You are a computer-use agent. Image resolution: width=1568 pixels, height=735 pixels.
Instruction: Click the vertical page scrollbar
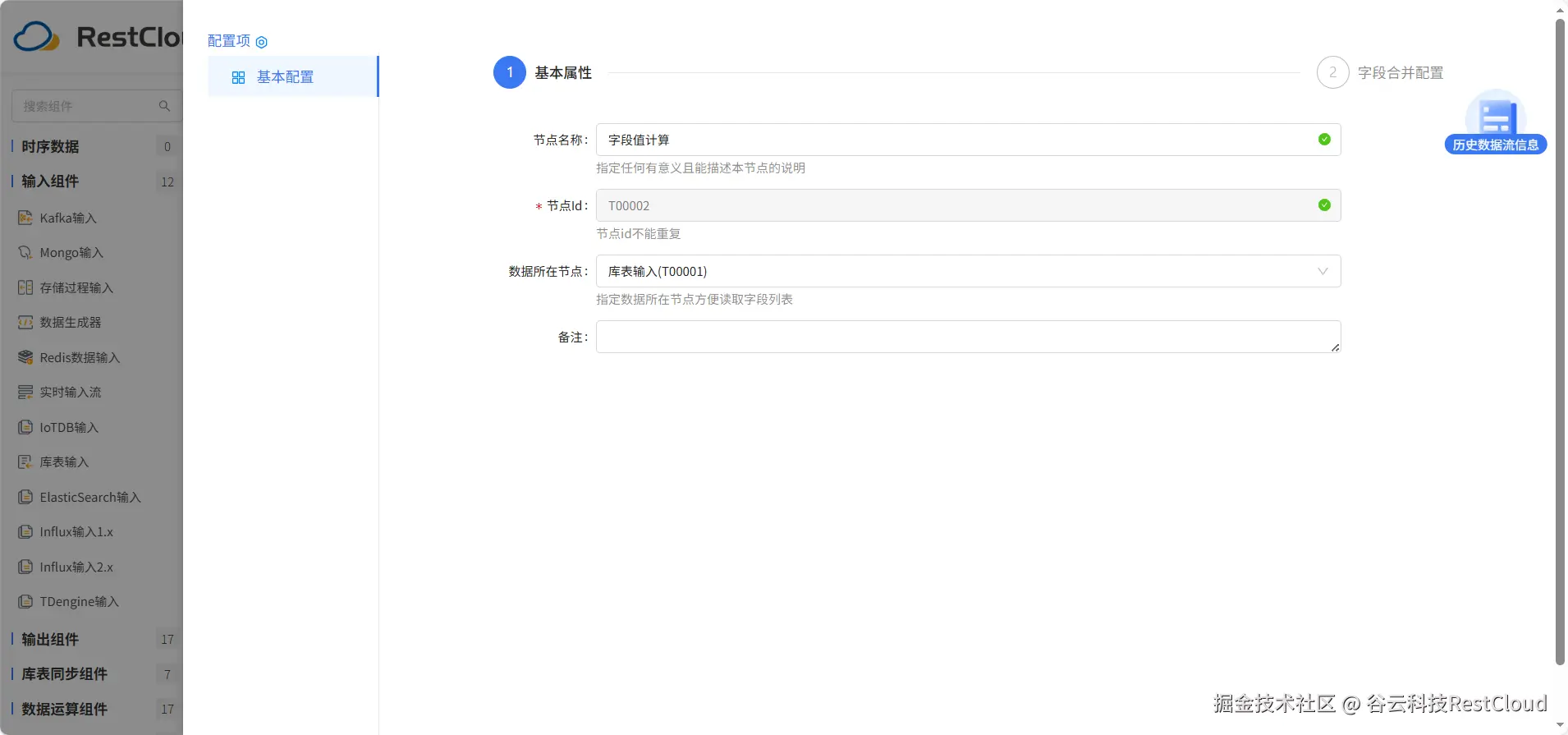tap(1561, 341)
